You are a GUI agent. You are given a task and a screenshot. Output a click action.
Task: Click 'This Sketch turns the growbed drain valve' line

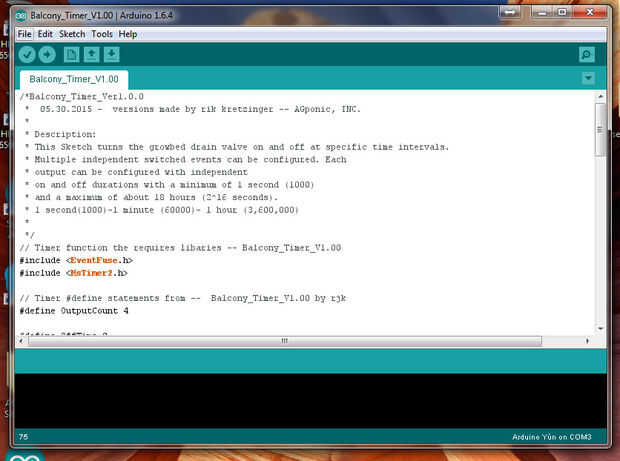[x=236, y=147]
